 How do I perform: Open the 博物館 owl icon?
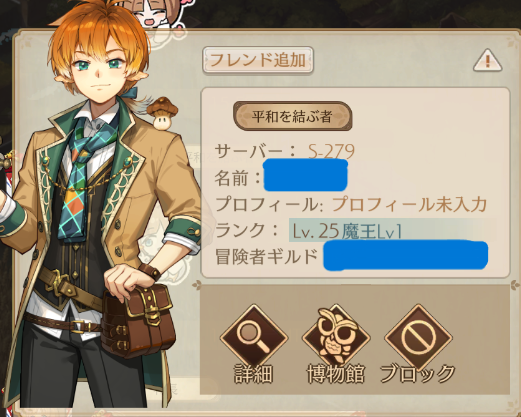point(336,336)
